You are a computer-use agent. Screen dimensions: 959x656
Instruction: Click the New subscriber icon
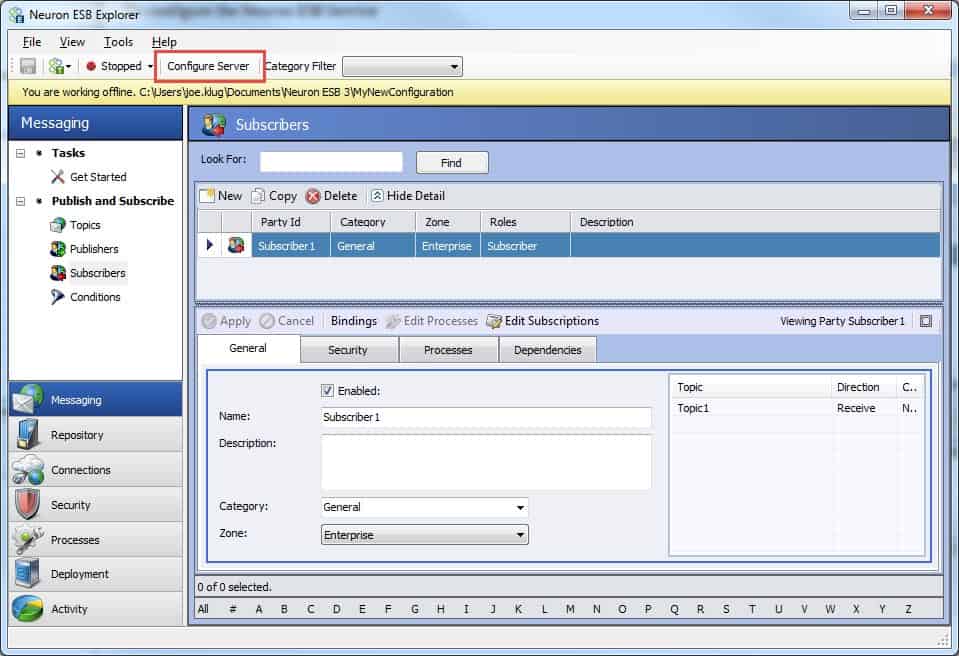pos(207,196)
